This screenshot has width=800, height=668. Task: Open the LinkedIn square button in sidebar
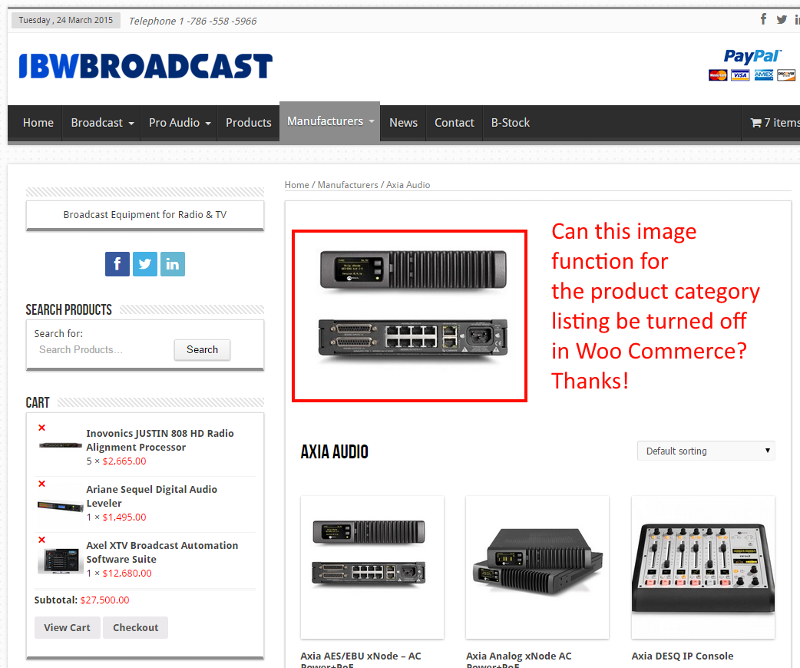point(172,264)
